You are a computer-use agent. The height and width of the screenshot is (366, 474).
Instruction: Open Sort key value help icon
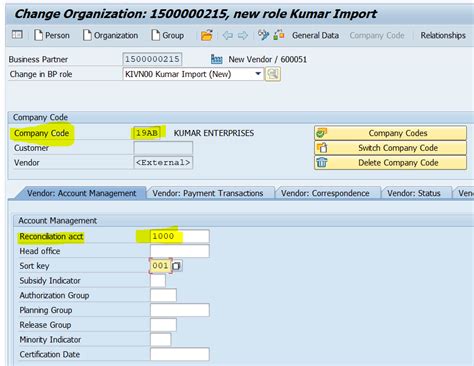[x=177, y=266]
